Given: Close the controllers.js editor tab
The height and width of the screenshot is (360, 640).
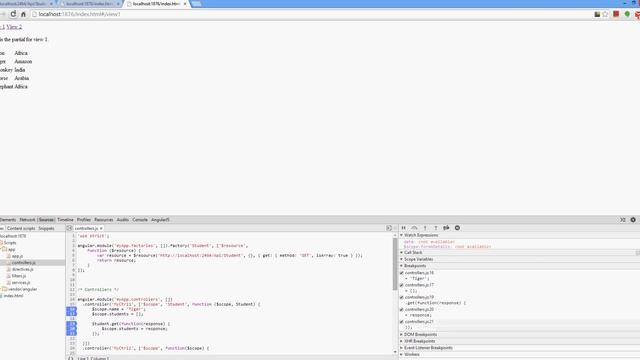Looking at the screenshot, I should [x=101, y=229].
